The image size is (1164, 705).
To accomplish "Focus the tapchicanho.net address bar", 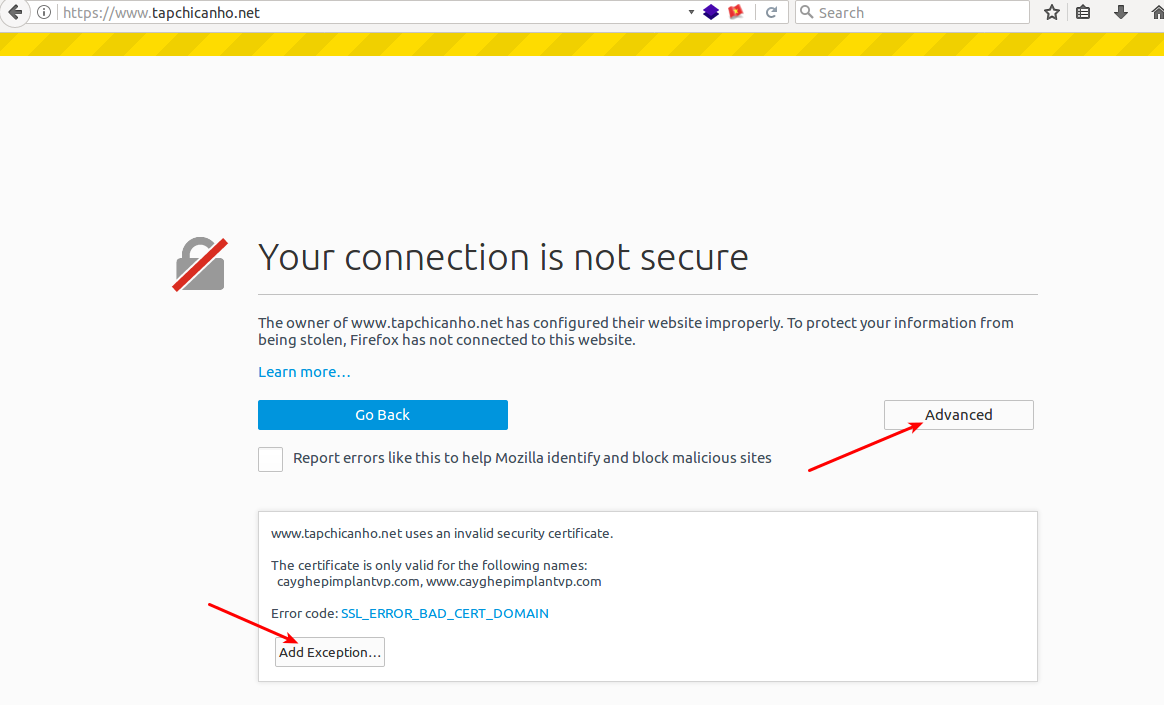I will coord(371,13).
